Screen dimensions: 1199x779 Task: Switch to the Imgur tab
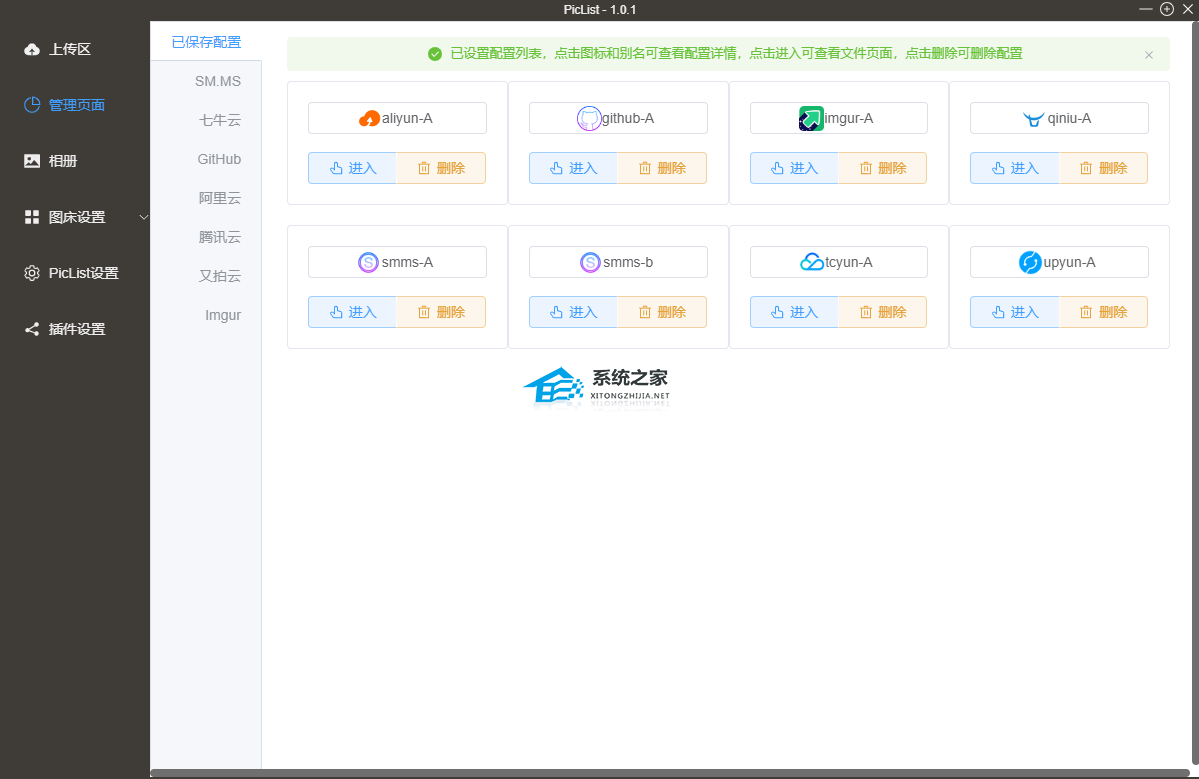(223, 315)
